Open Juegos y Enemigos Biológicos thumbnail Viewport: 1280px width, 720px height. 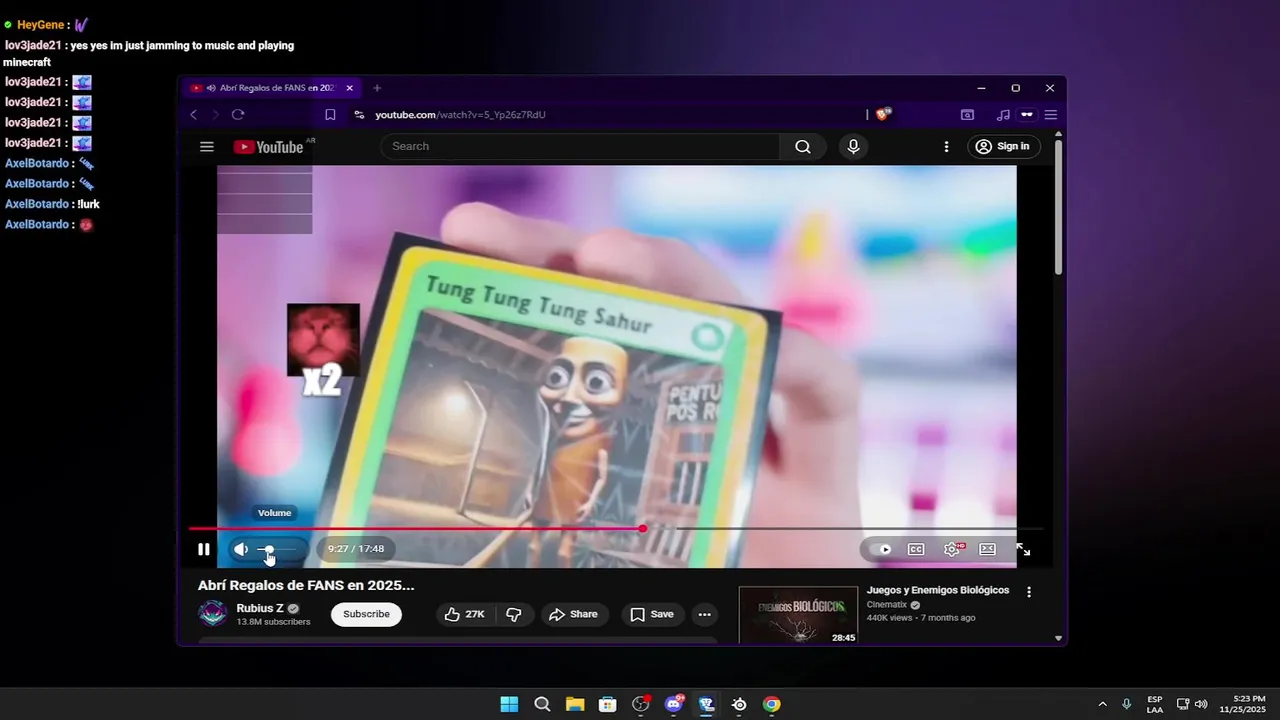point(798,615)
